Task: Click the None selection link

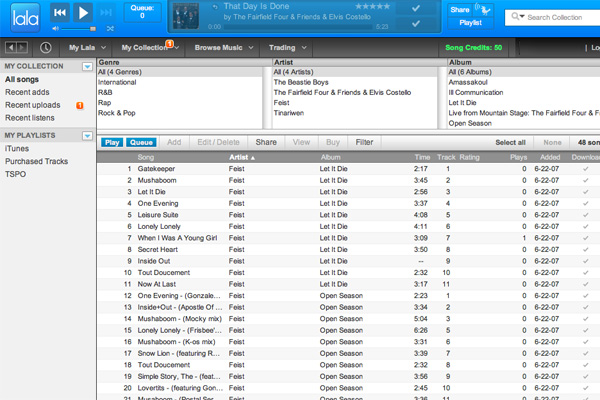Action: tap(552, 143)
